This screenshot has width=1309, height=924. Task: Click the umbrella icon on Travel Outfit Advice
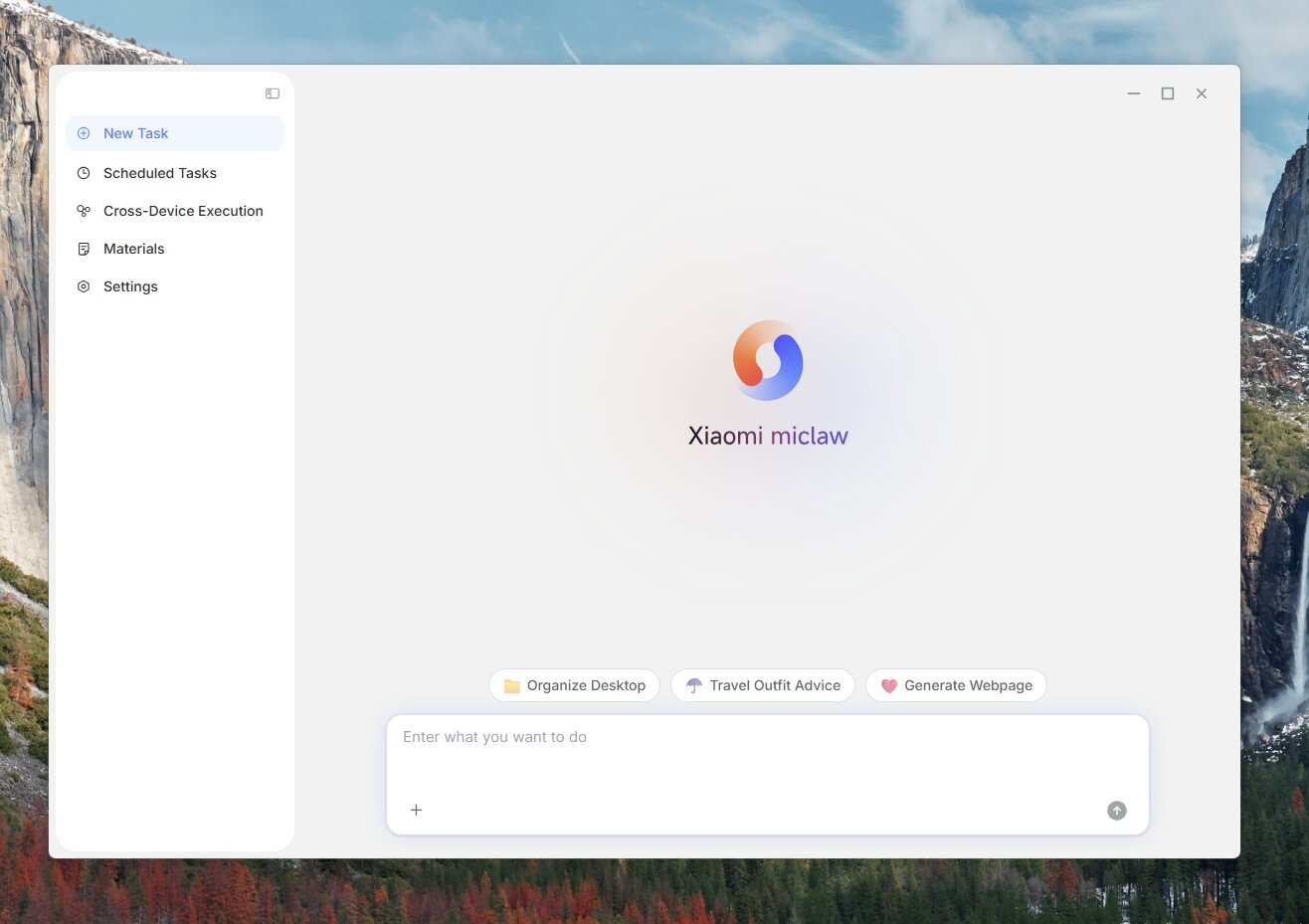694,684
